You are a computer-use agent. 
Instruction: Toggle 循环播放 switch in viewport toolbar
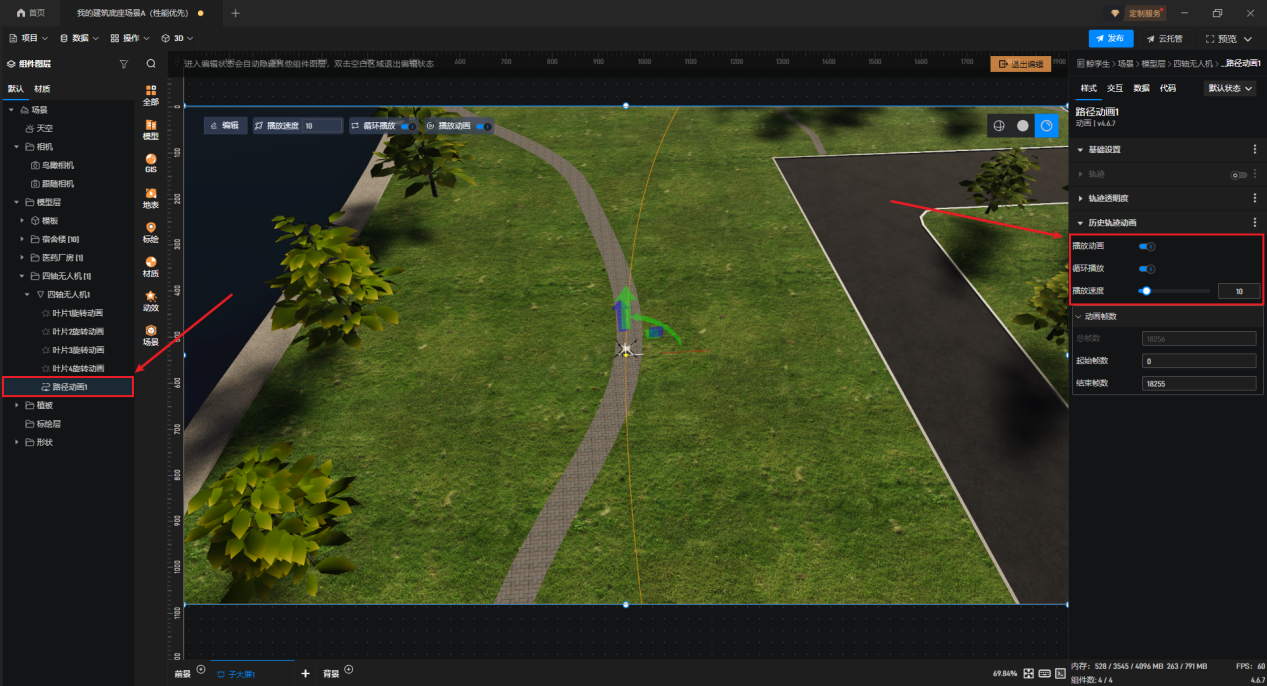pos(408,126)
